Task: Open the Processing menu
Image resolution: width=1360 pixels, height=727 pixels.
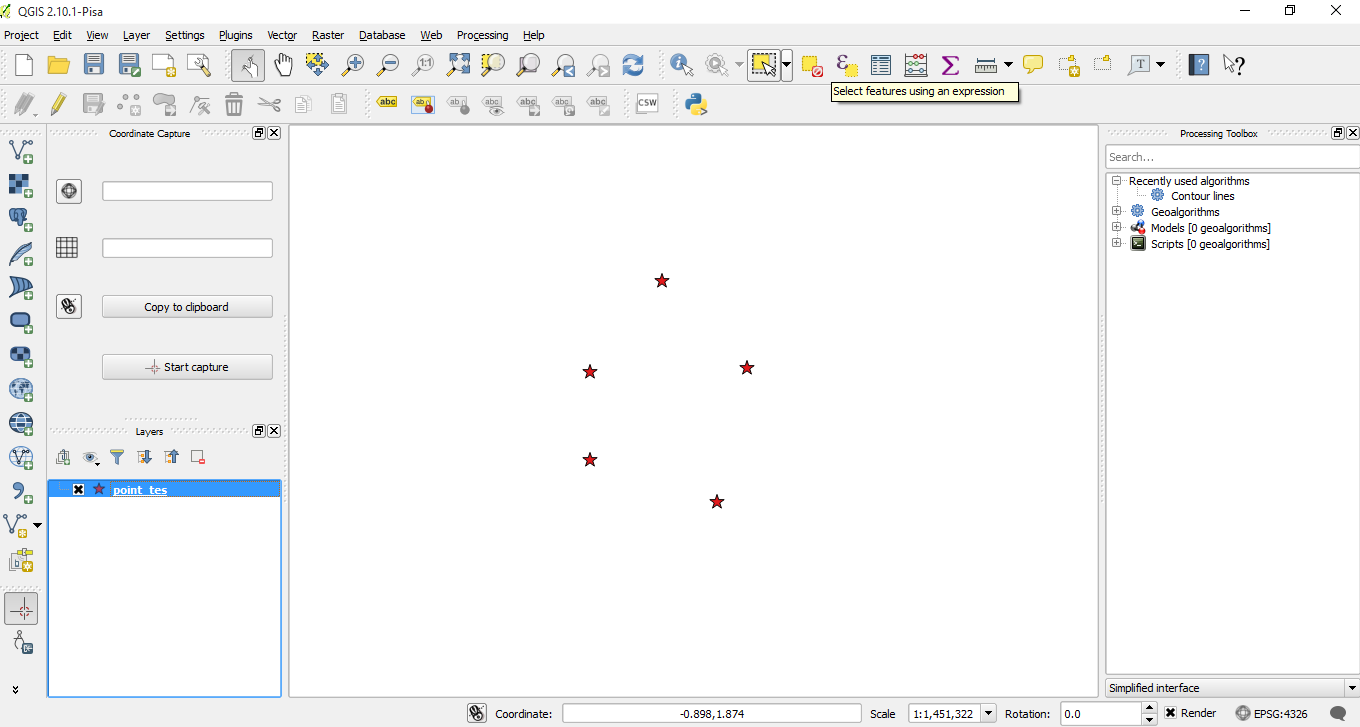Action: tap(482, 35)
